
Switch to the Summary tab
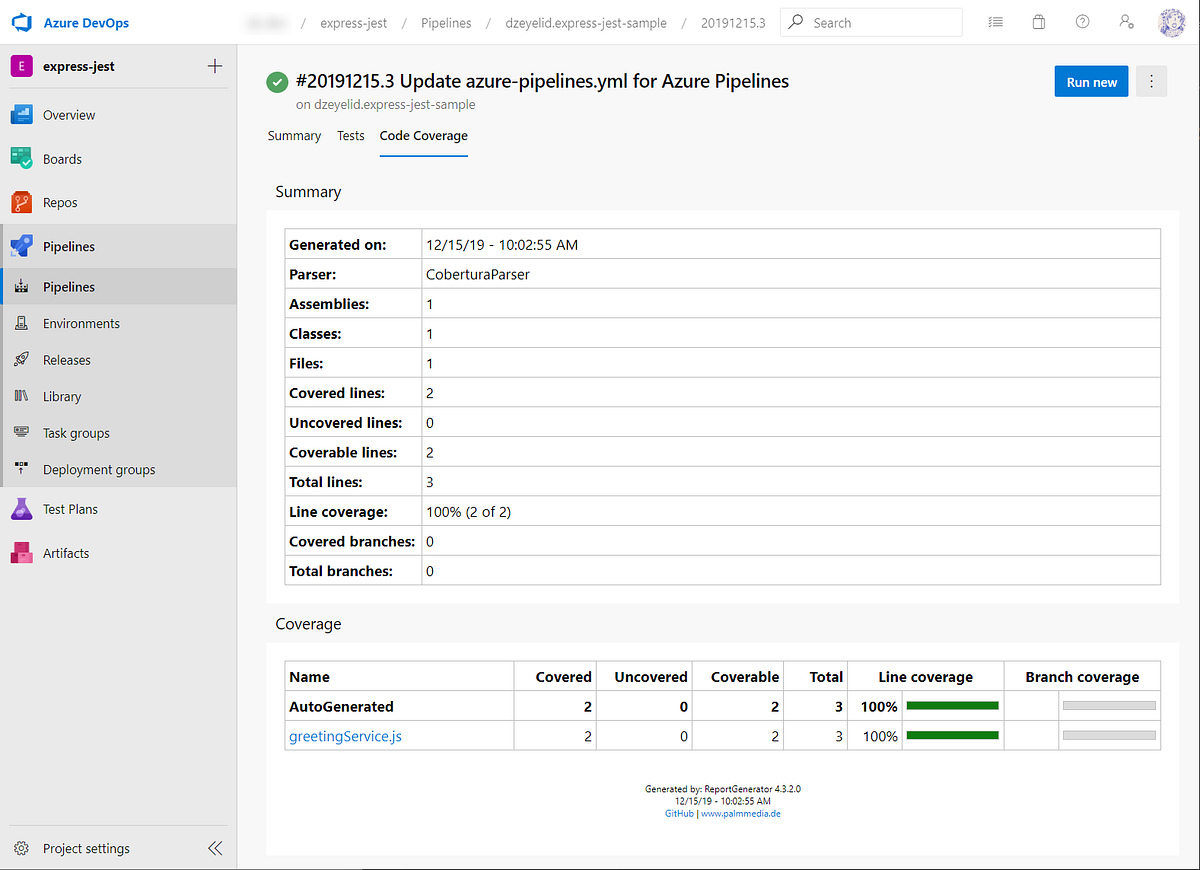tap(294, 136)
